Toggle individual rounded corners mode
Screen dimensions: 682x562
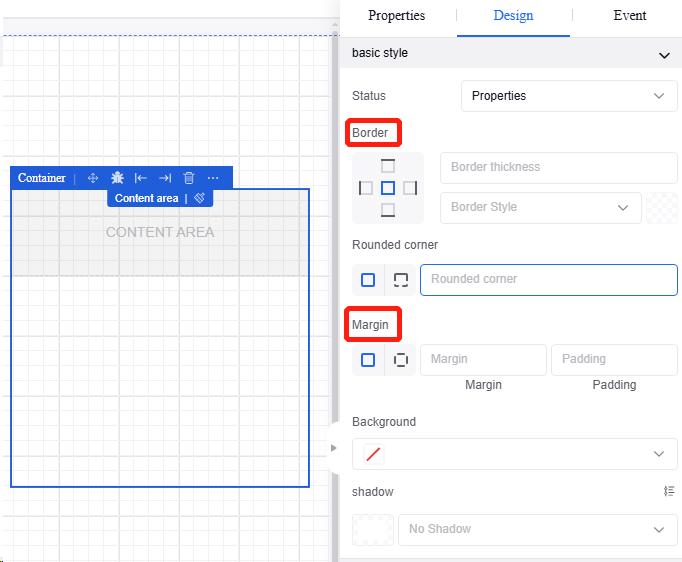click(x=401, y=280)
